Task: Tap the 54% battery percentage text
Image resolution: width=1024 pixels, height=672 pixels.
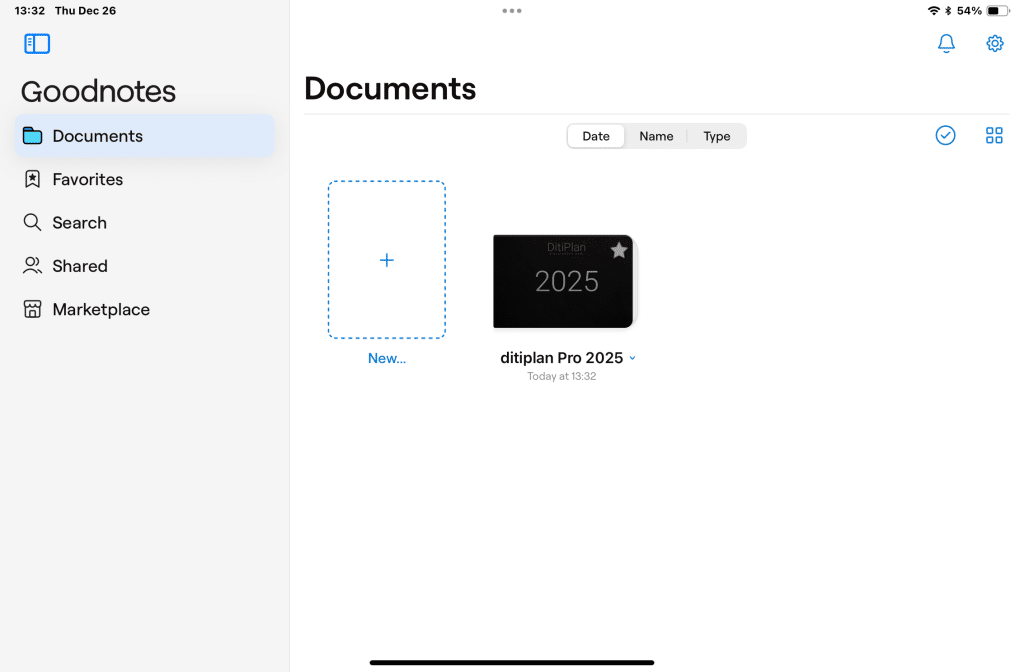Action: click(x=969, y=10)
